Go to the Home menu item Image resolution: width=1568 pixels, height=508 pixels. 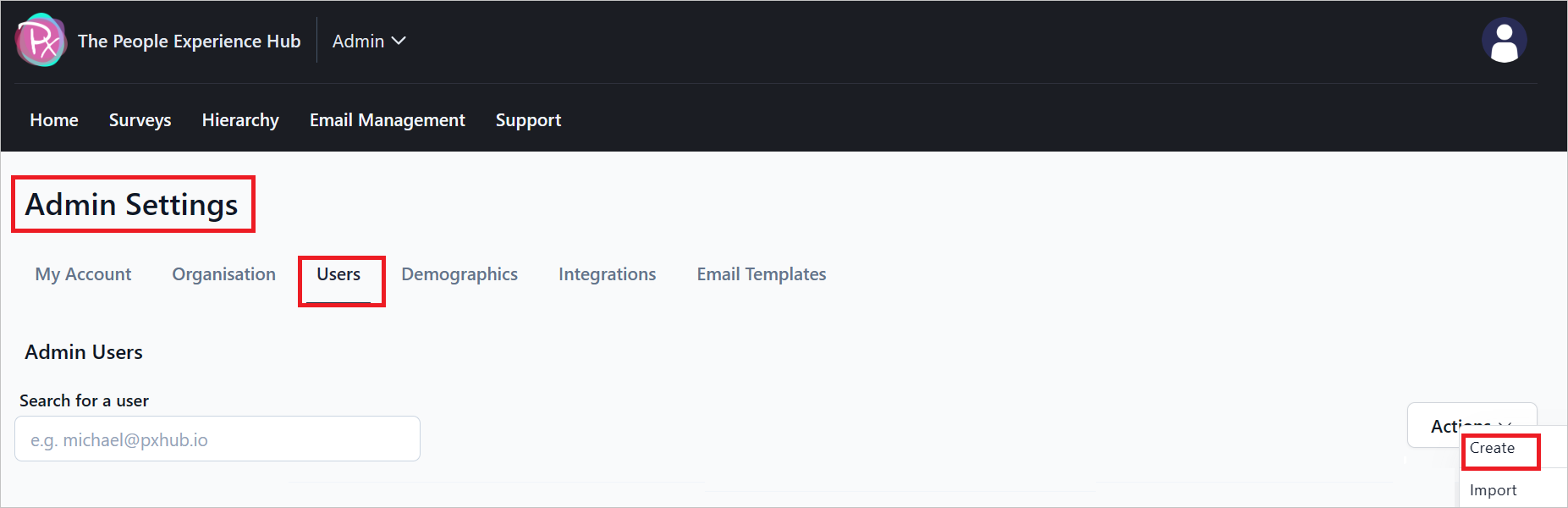tap(54, 120)
